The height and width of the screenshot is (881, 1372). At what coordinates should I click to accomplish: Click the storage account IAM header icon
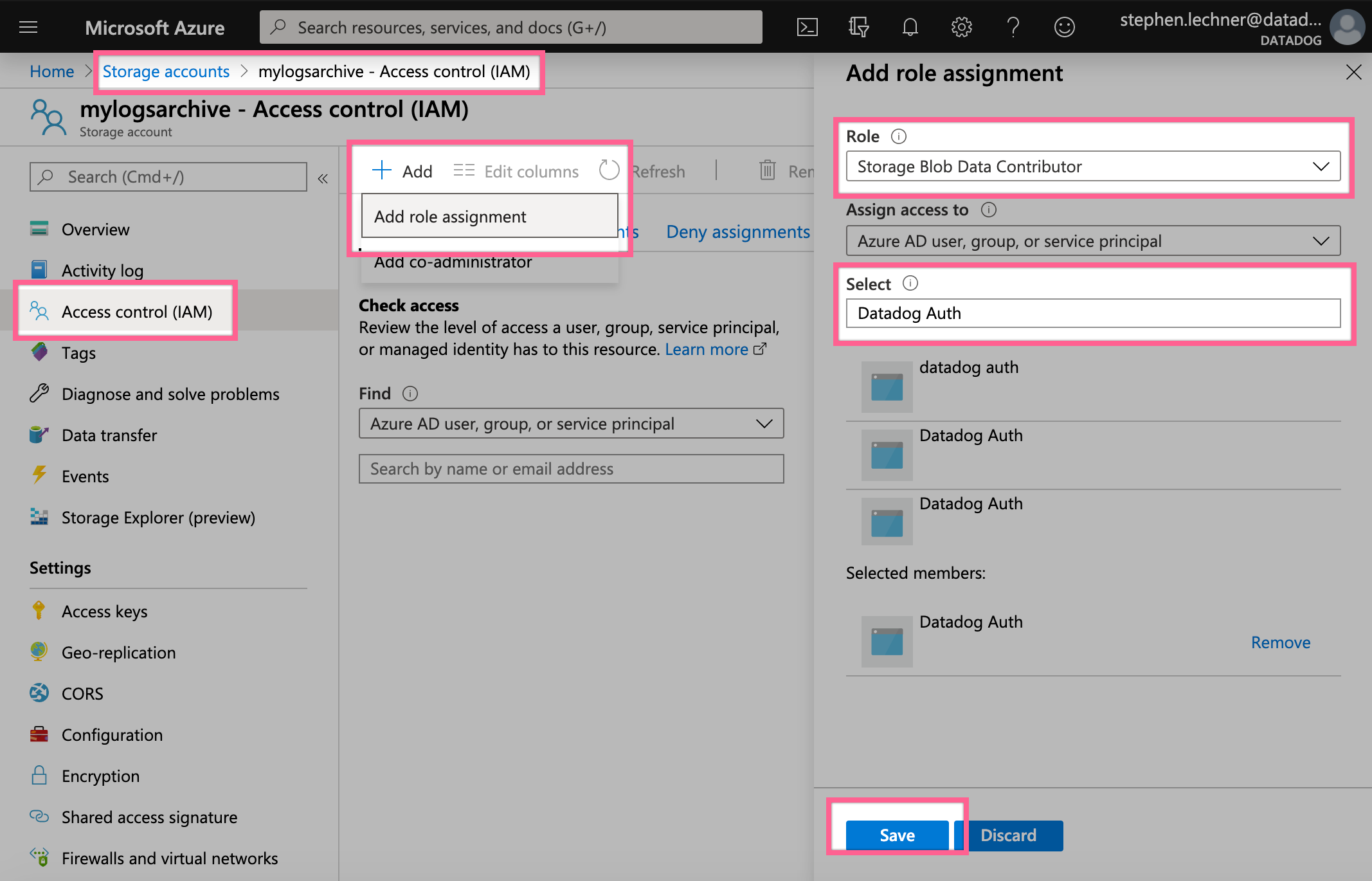tap(48, 116)
